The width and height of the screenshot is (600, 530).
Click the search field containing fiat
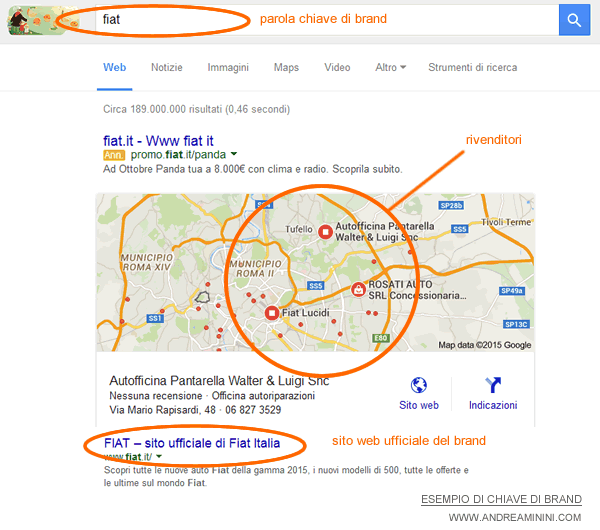click(327, 20)
